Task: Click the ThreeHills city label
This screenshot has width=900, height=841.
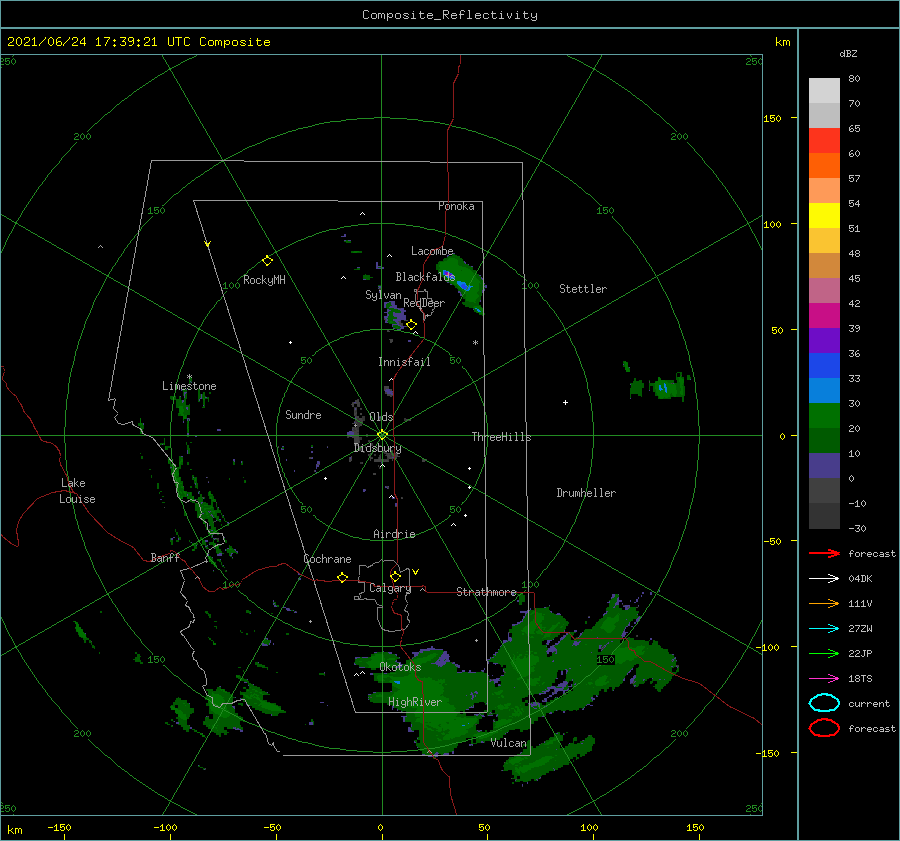Action: [x=501, y=437]
